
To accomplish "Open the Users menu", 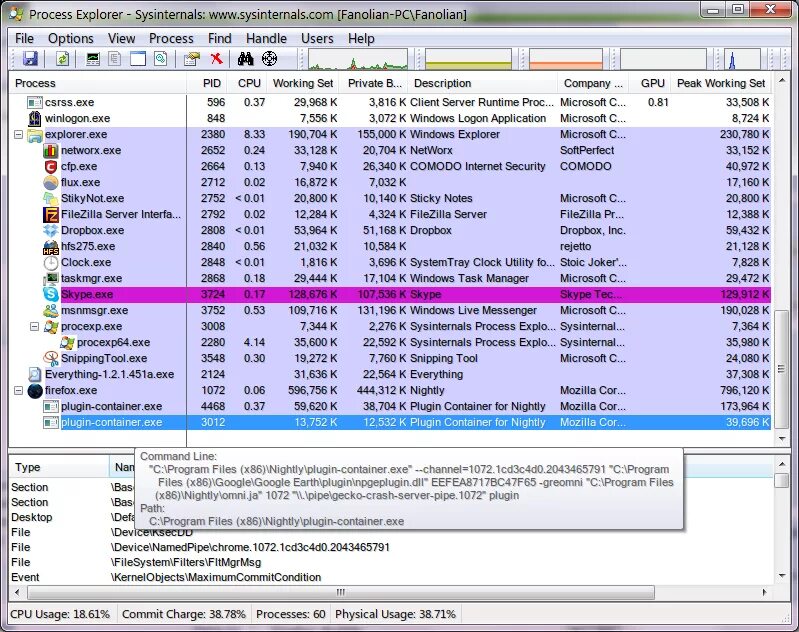I will point(317,38).
